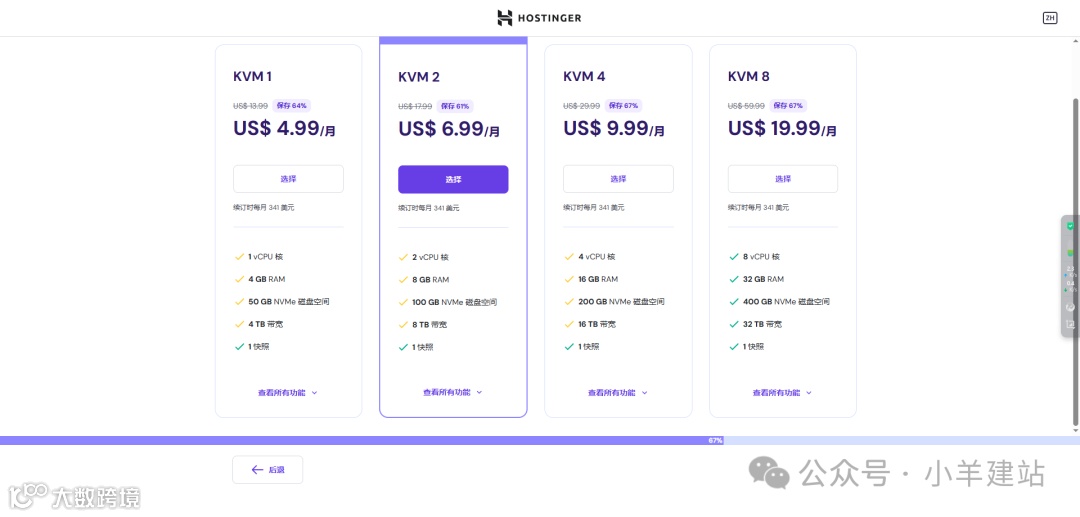Screen dimensions: 1080x517
Task: Click the 保存 67% badge on KVM 4
Action: [x=622, y=105]
